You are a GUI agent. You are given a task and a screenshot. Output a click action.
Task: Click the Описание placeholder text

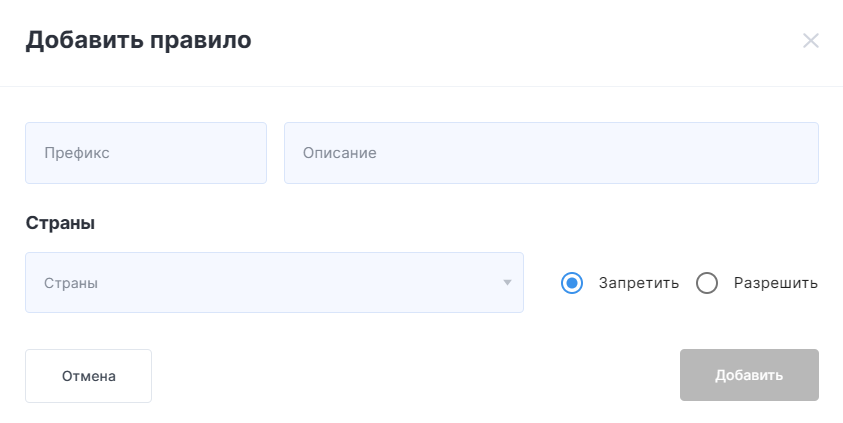339,153
